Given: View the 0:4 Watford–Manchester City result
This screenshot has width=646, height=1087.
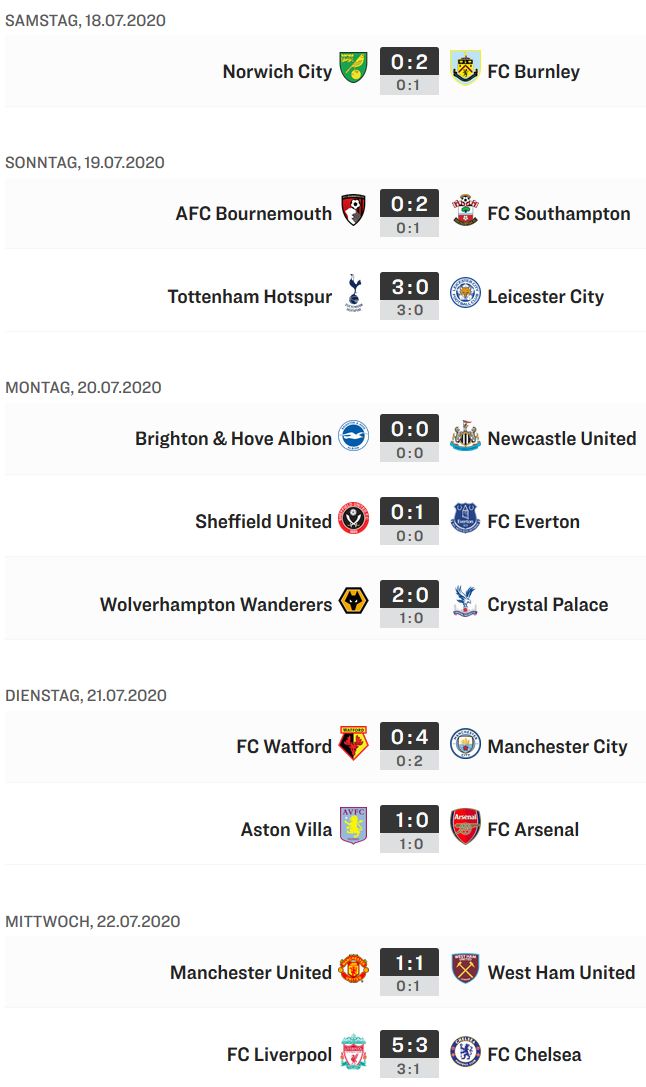Looking at the screenshot, I should coord(409,738).
